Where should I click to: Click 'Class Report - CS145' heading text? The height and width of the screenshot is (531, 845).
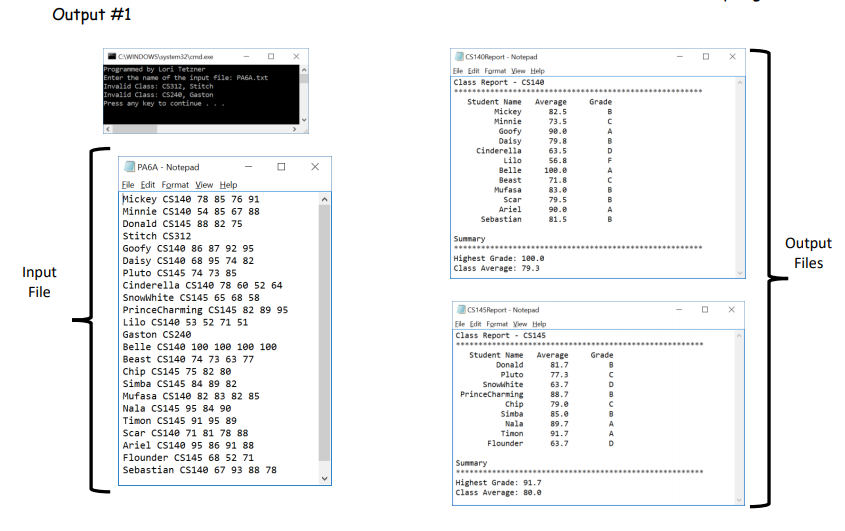coord(501,335)
